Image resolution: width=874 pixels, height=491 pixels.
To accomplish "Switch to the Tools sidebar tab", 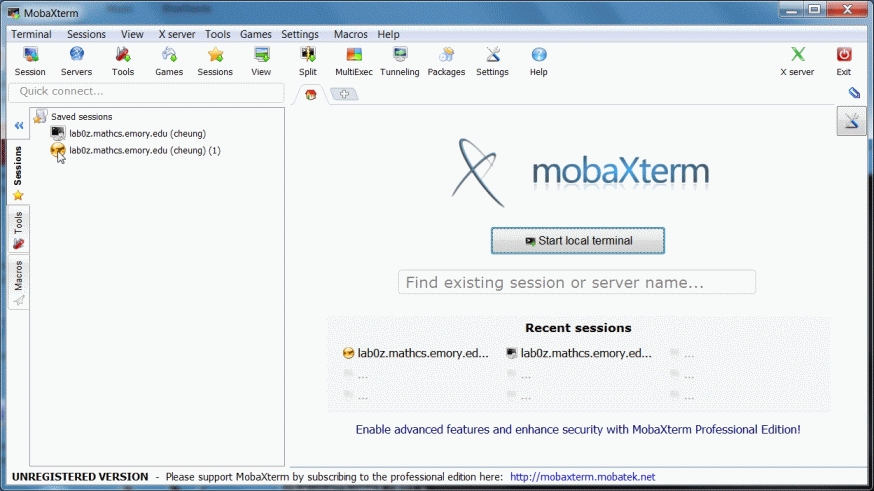I will tap(18, 230).
